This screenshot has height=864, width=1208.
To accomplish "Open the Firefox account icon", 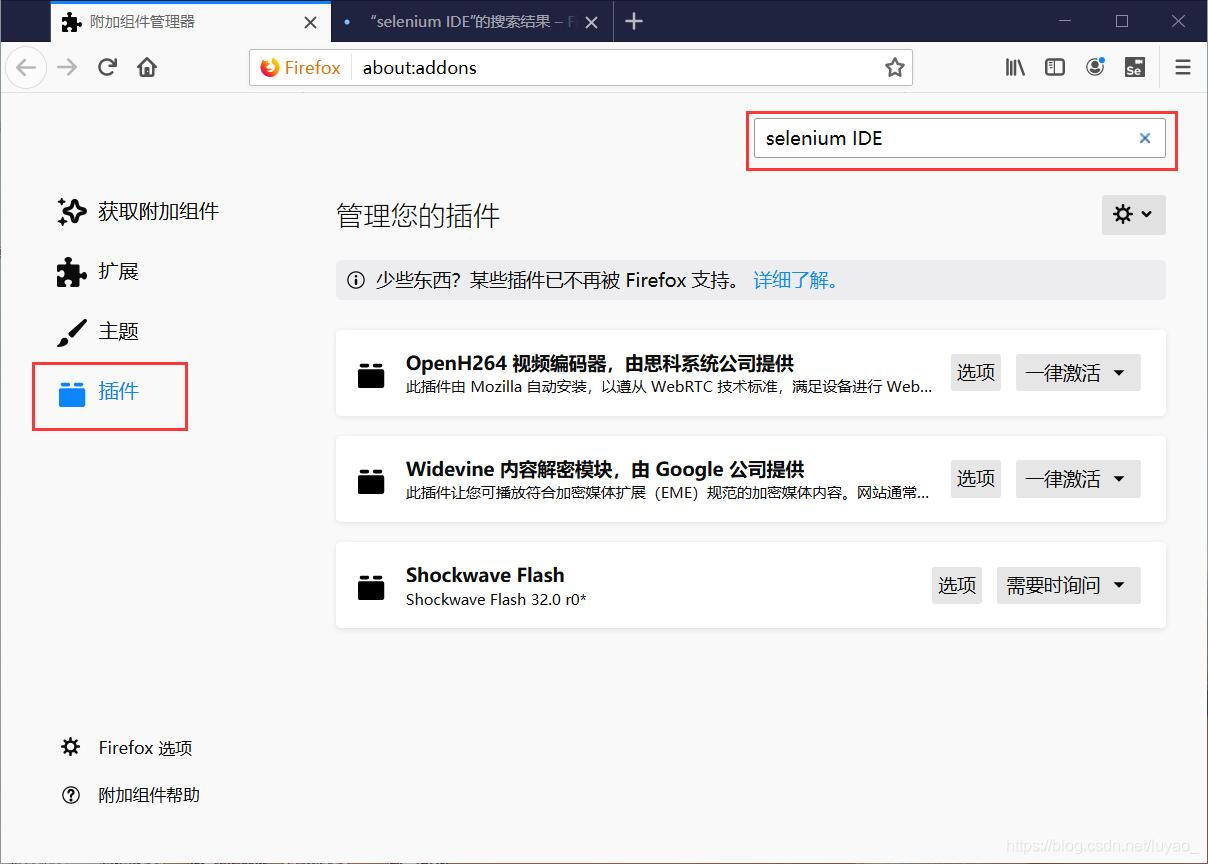I will point(1095,68).
